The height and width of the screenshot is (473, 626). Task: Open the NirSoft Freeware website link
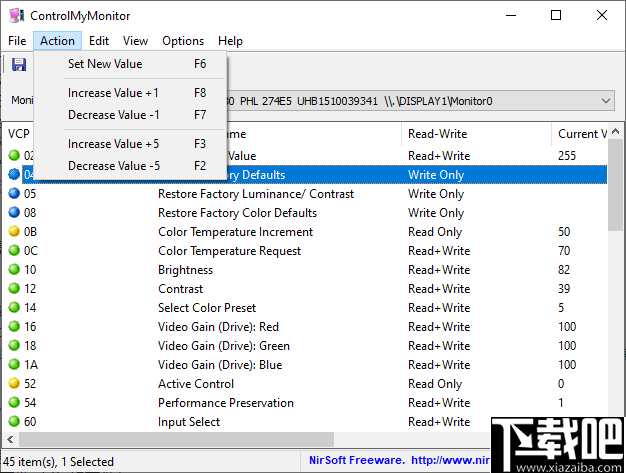click(400, 460)
